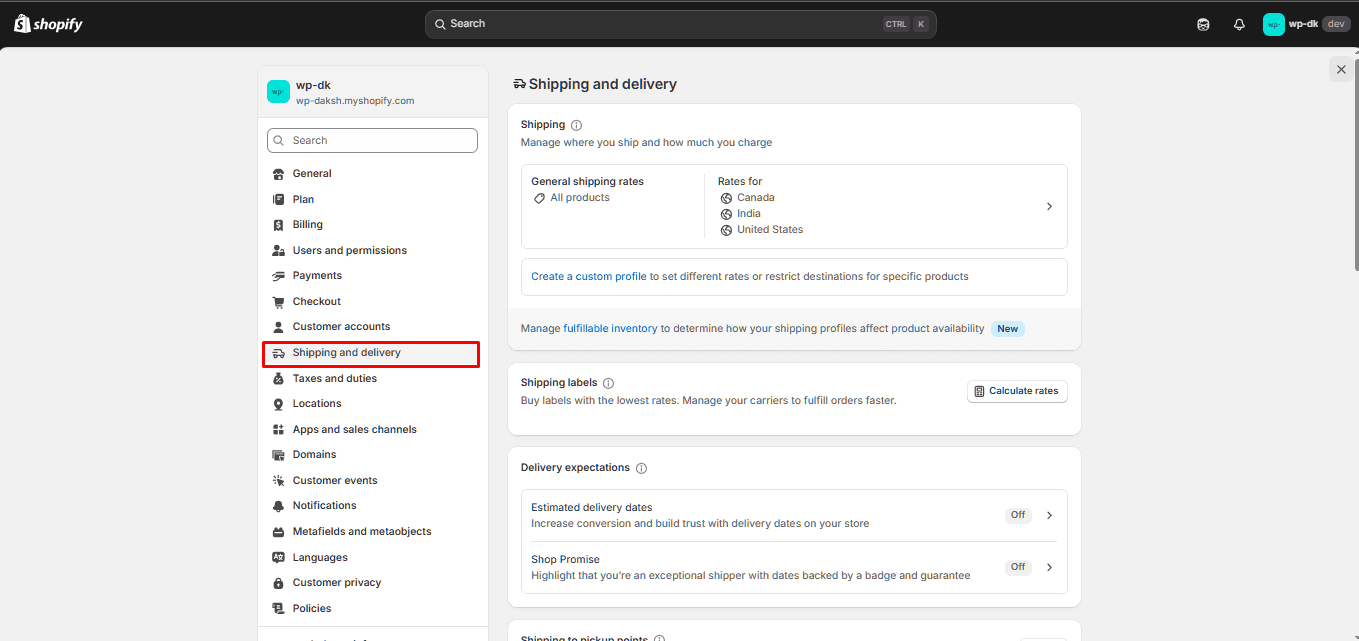The width and height of the screenshot is (1359, 641).
Task: Click the settings sidebar Search field
Action: pyautogui.click(x=372, y=140)
